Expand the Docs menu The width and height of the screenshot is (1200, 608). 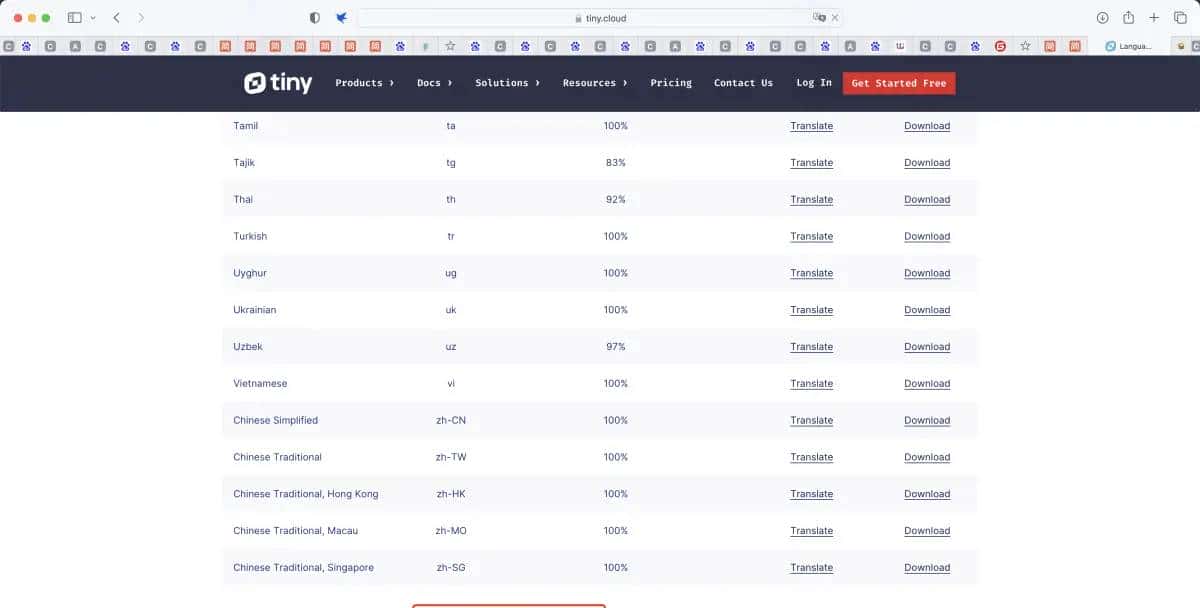pos(434,83)
